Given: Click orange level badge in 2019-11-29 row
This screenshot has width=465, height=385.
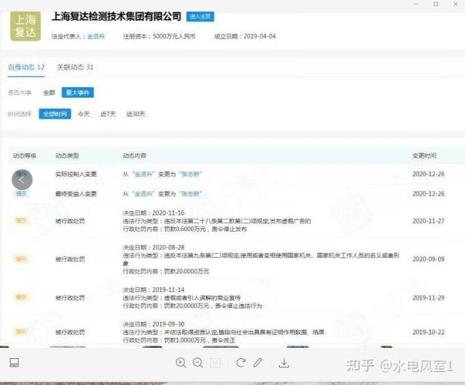Looking at the screenshot, I should (21, 297).
